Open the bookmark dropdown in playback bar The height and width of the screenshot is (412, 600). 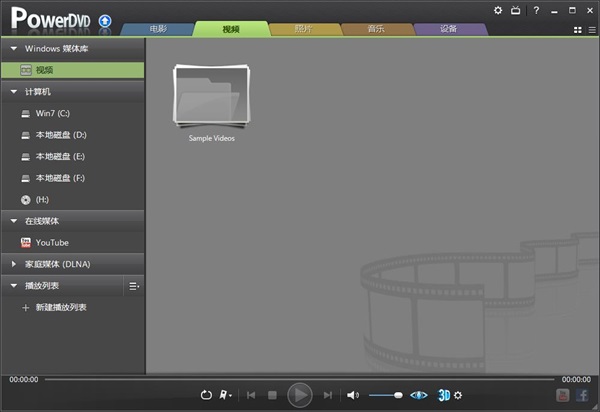point(225,395)
